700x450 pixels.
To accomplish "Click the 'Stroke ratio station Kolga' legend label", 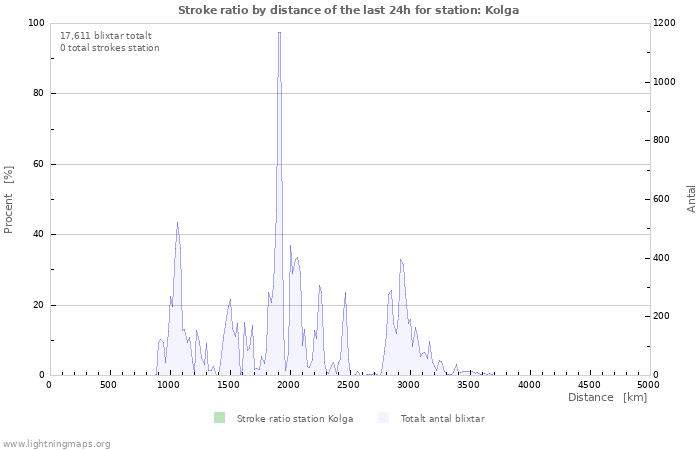I will [x=289, y=419].
